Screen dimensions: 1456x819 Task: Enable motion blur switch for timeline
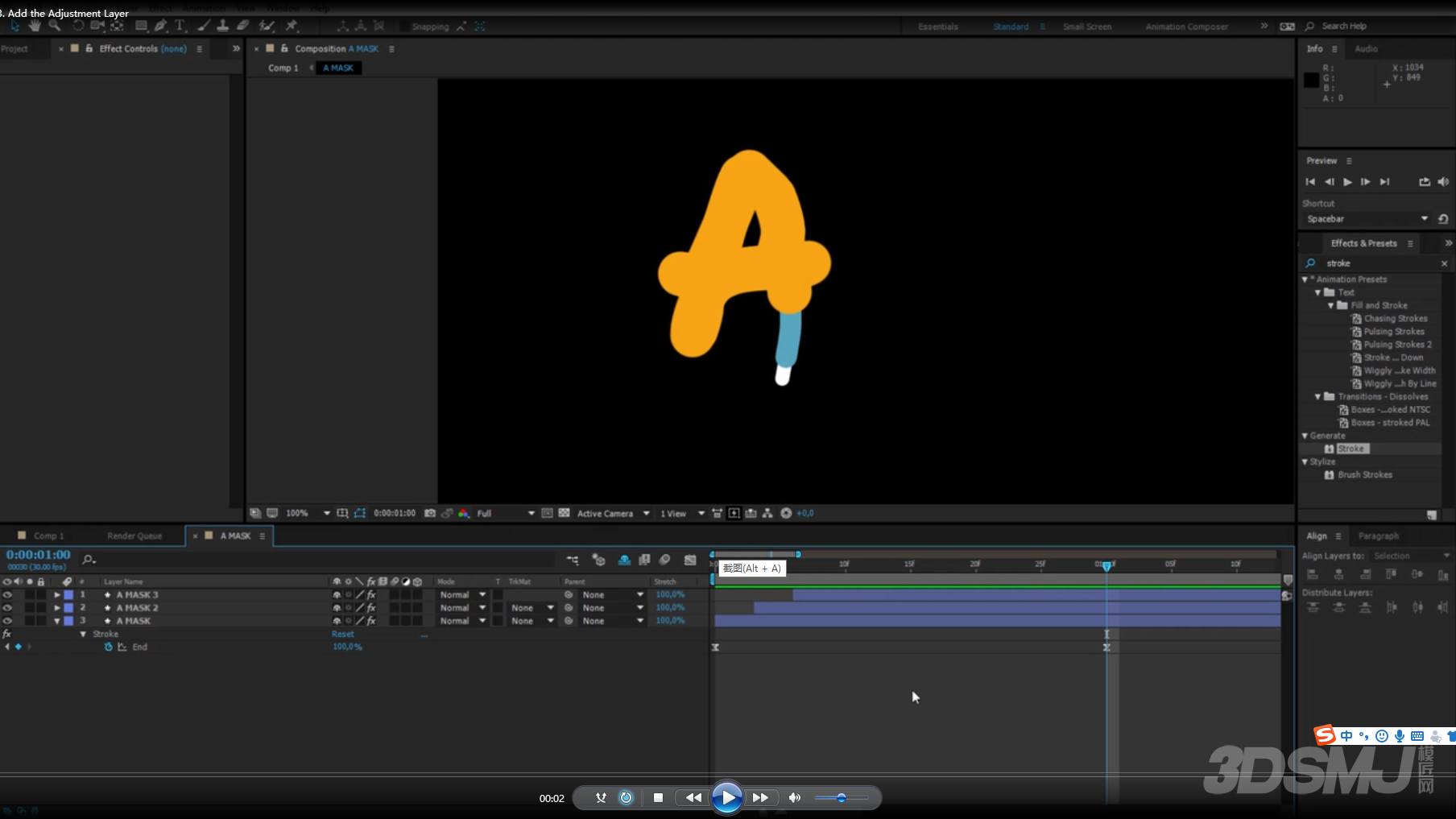coord(665,560)
